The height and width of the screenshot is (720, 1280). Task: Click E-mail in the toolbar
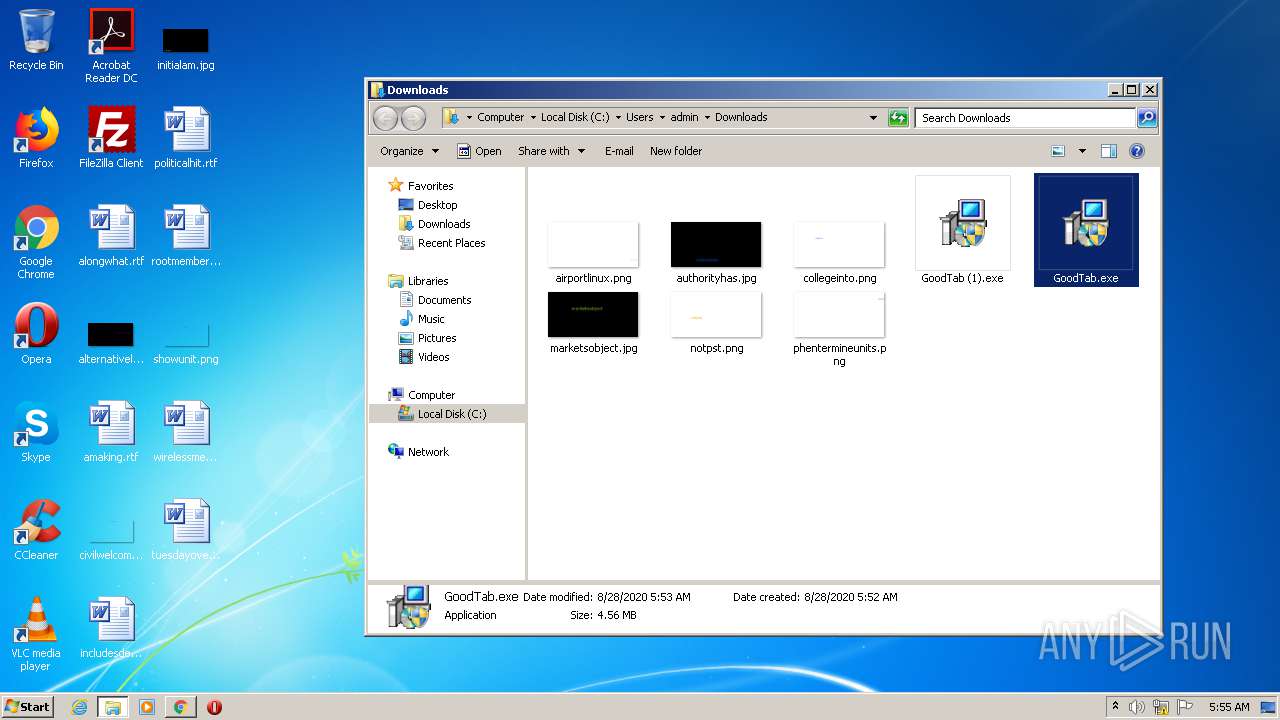[x=619, y=151]
